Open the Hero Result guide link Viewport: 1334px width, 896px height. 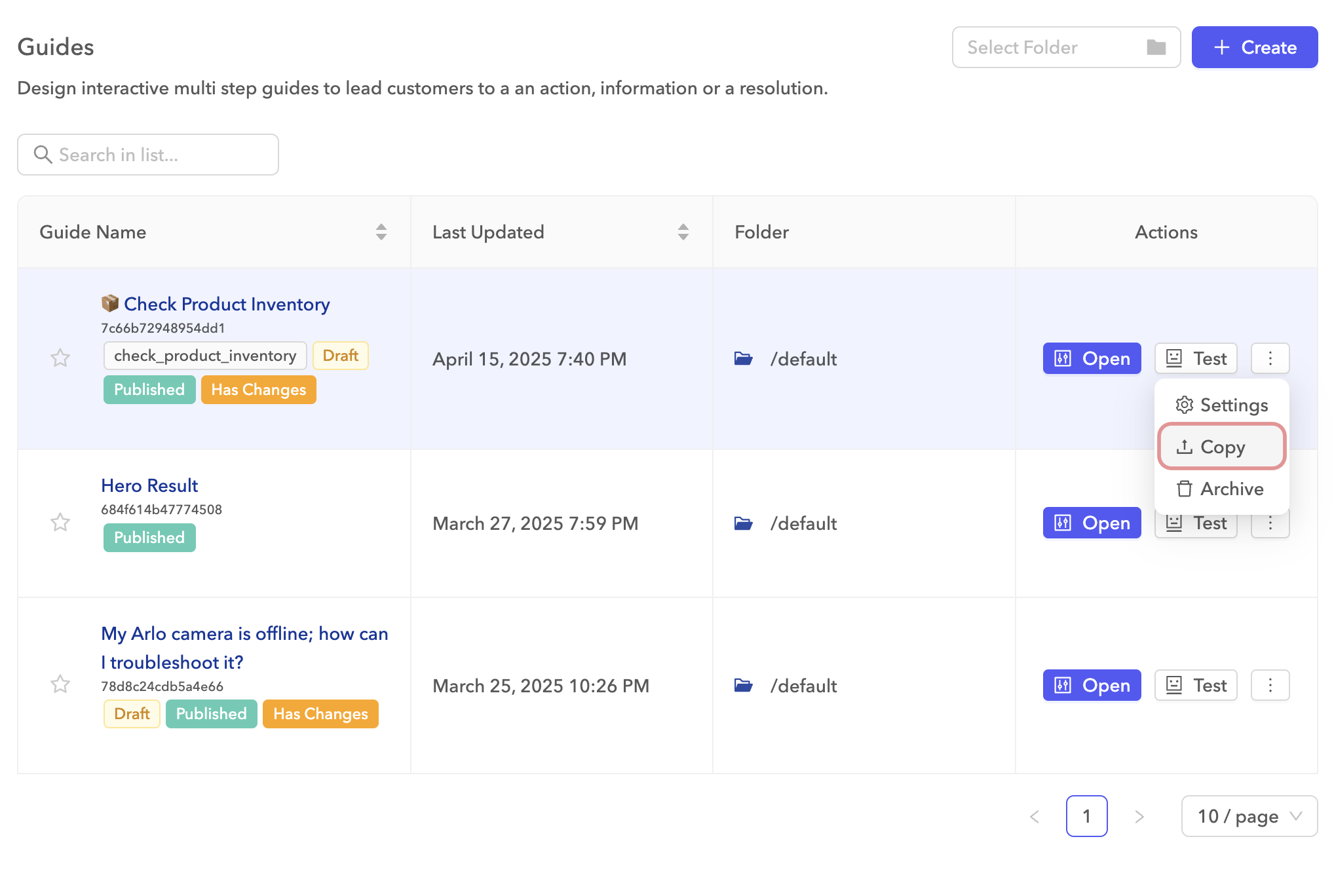(149, 485)
